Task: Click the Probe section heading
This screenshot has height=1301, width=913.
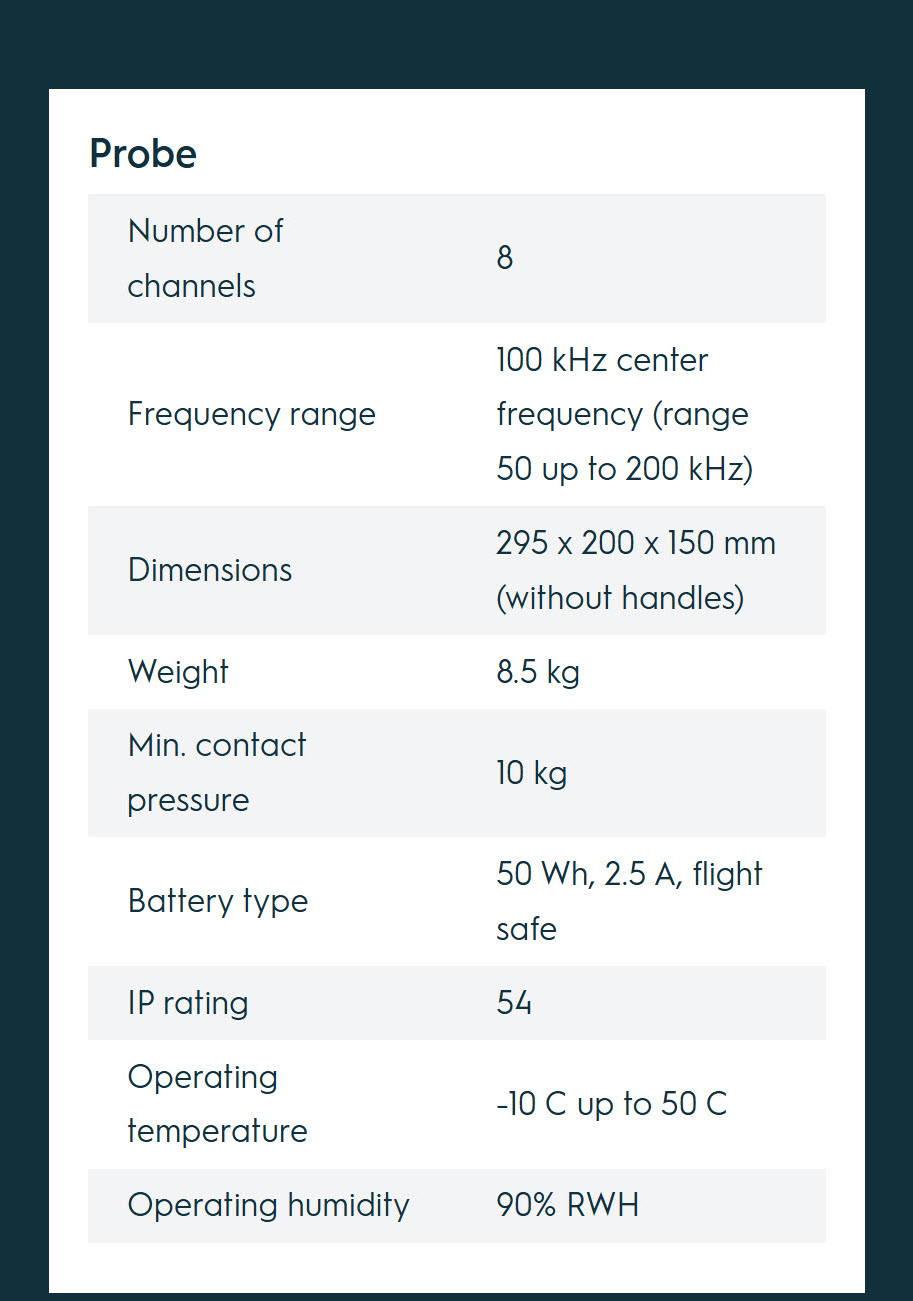Action: (x=143, y=154)
